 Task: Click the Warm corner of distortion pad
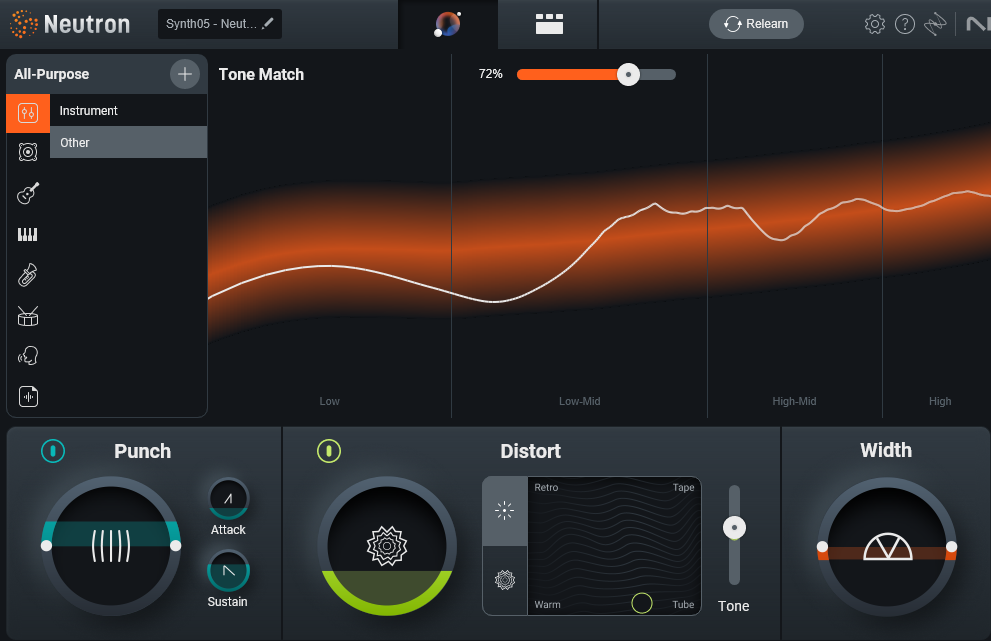(x=547, y=604)
